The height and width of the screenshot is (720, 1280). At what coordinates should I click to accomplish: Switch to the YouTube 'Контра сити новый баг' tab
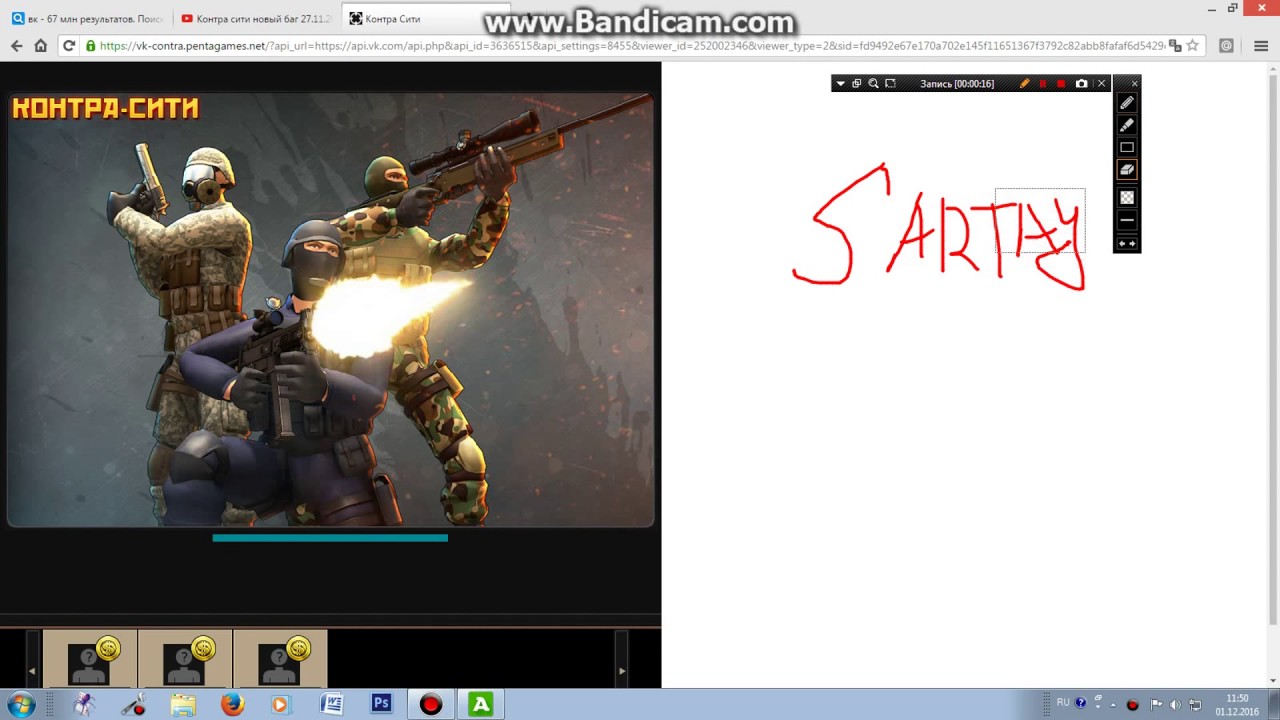pyautogui.click(x=257, y=19)
